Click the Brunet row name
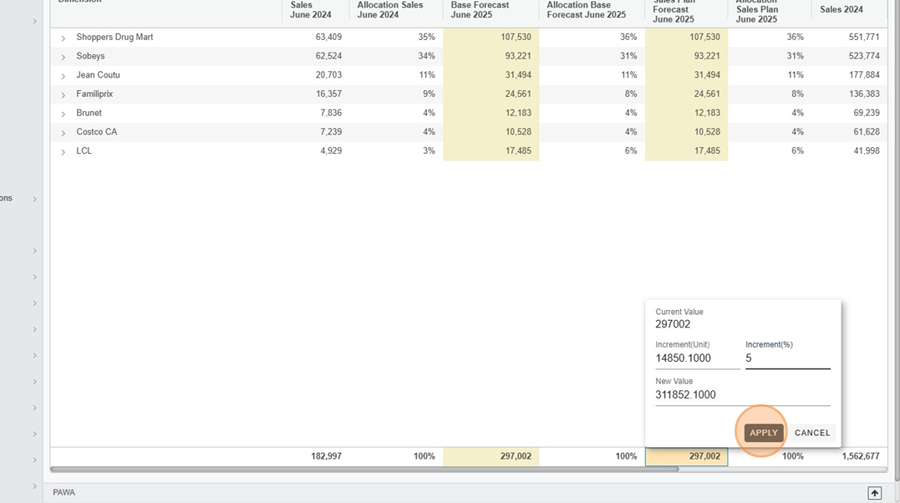This screenshot has width=900, height=503. coord(89,113)
